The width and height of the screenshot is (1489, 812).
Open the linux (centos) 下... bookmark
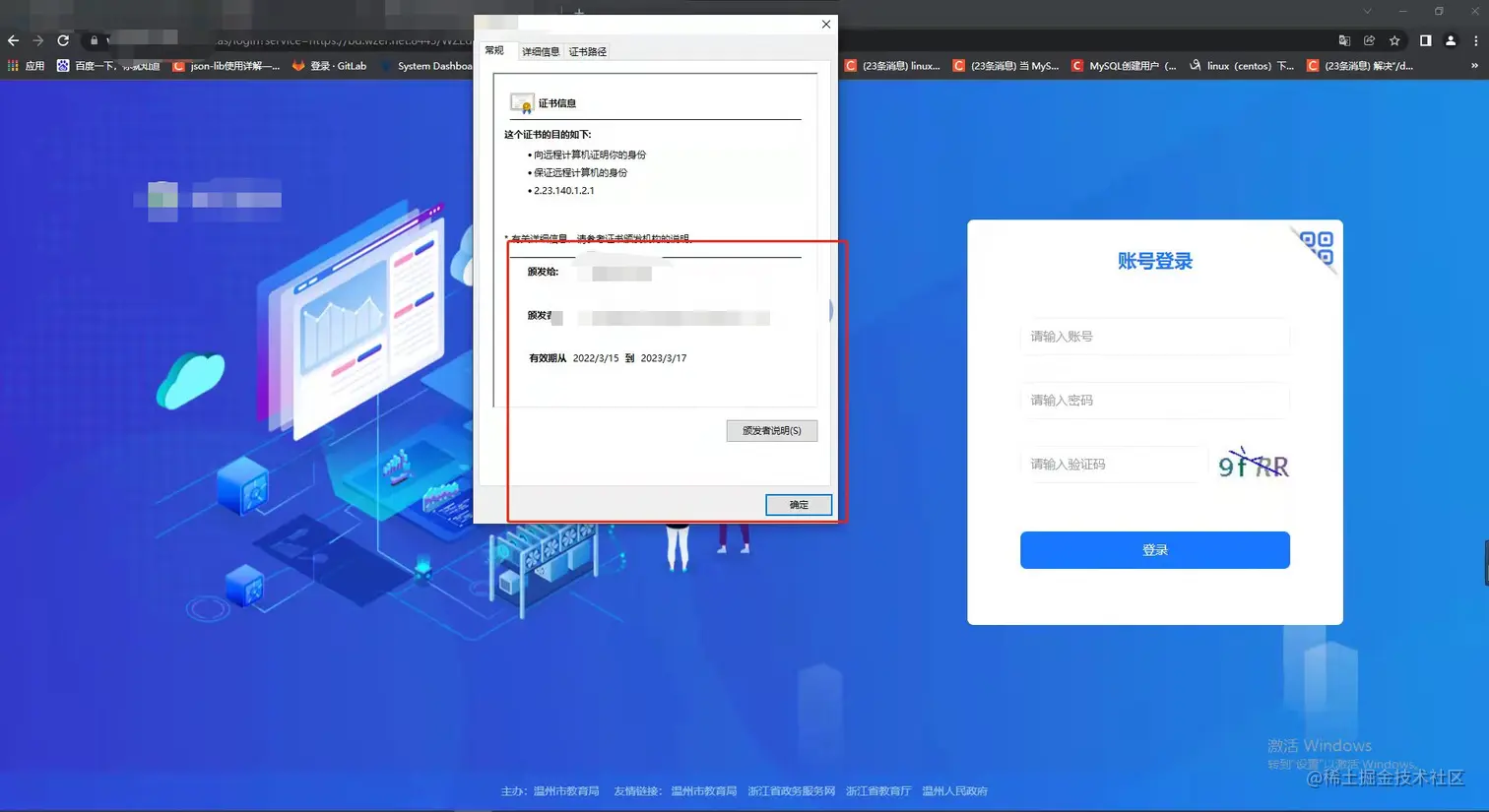1241,66
